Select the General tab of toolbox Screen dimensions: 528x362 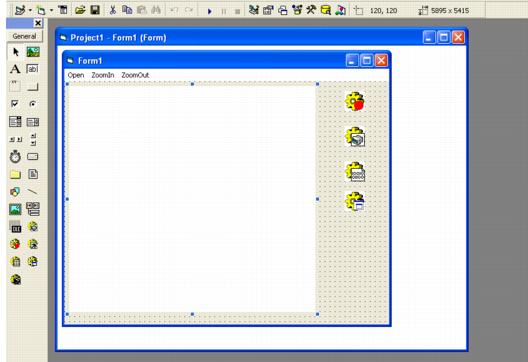click(24, 36)
